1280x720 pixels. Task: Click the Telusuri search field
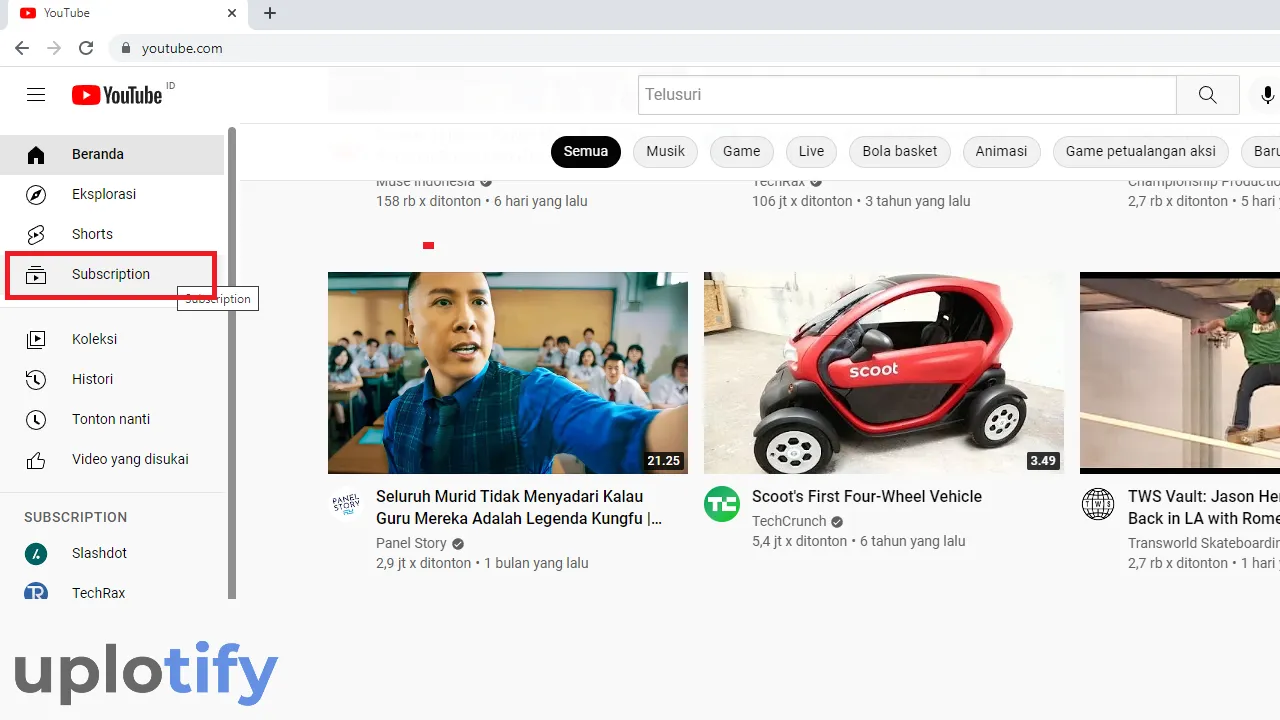(x=907, y=95)
